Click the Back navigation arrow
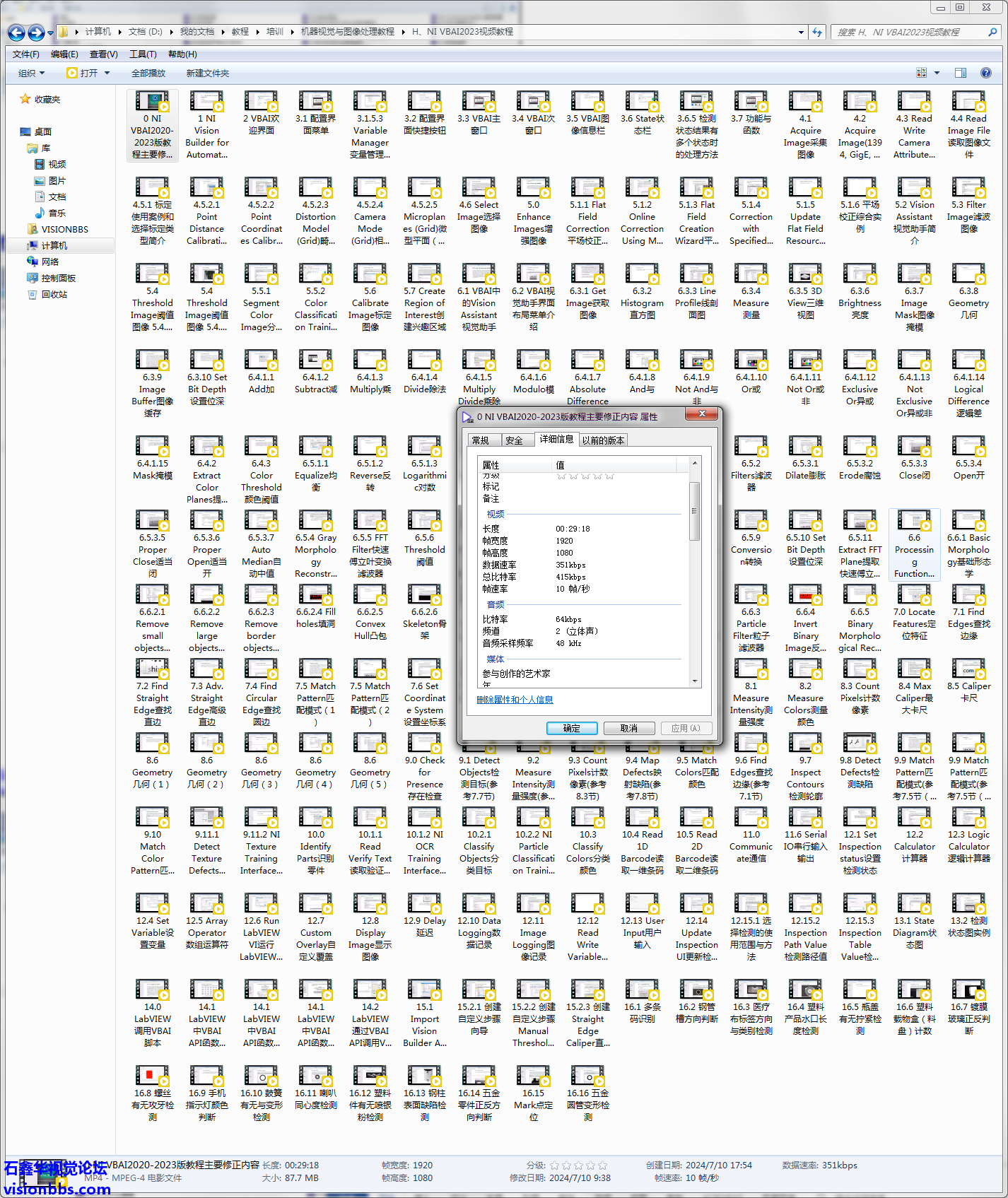 [x=16, y=33]
